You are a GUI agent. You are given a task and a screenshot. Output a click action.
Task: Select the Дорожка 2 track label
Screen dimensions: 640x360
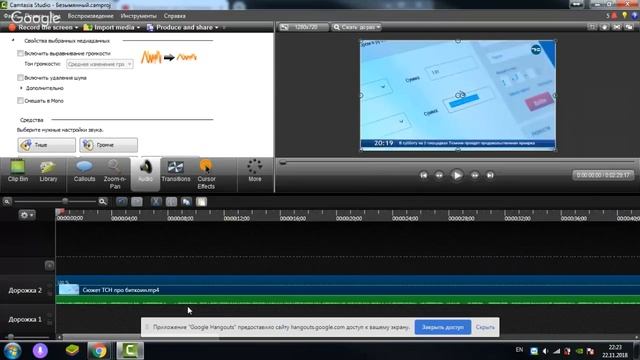[25, 290]
